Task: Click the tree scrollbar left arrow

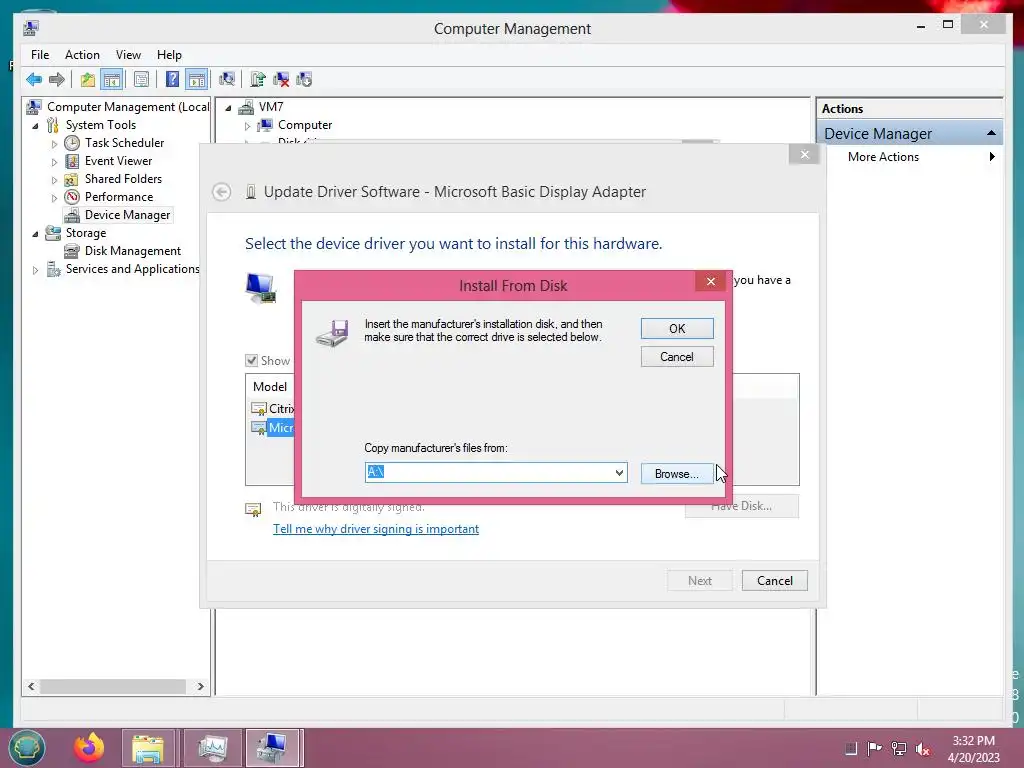Action: coord(31,686)
